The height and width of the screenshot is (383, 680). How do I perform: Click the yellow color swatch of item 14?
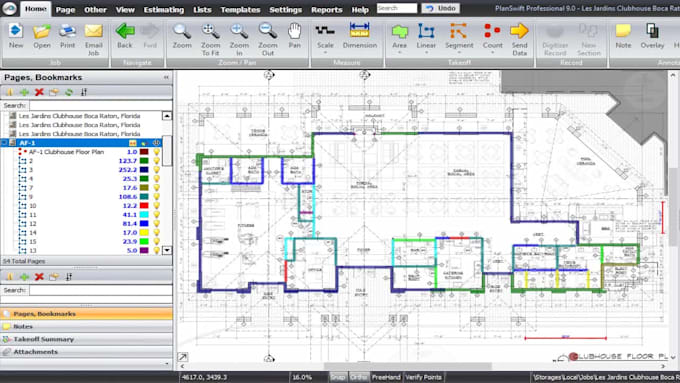point(144,232)
